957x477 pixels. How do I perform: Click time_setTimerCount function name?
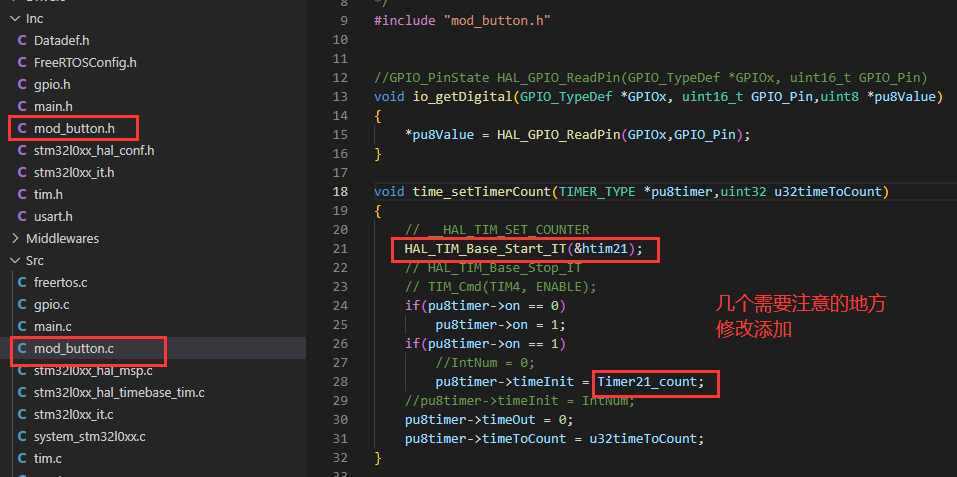tap(482, 192)
